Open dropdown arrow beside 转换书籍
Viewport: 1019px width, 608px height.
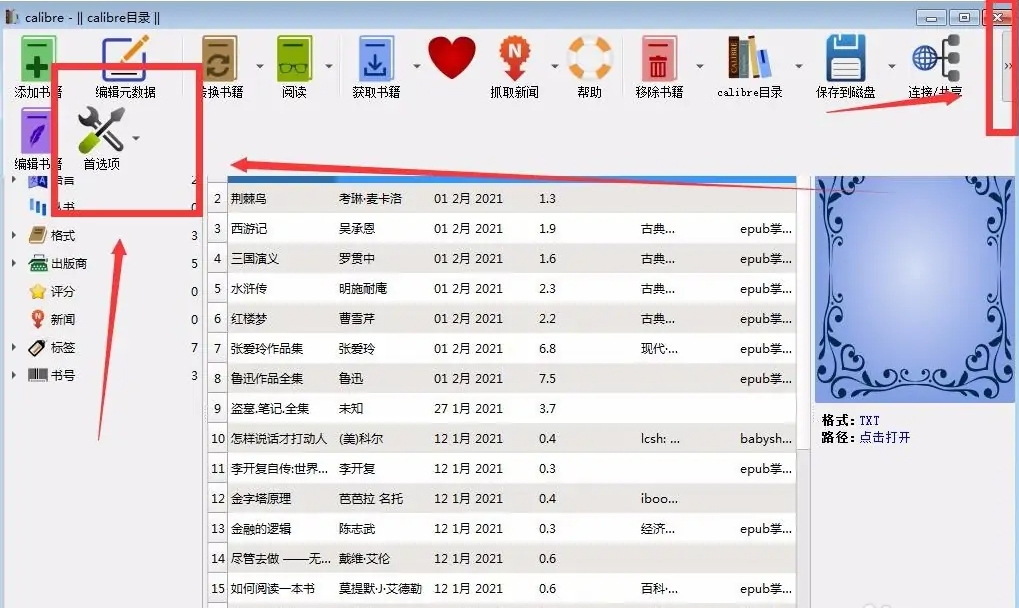pos(260,66)
